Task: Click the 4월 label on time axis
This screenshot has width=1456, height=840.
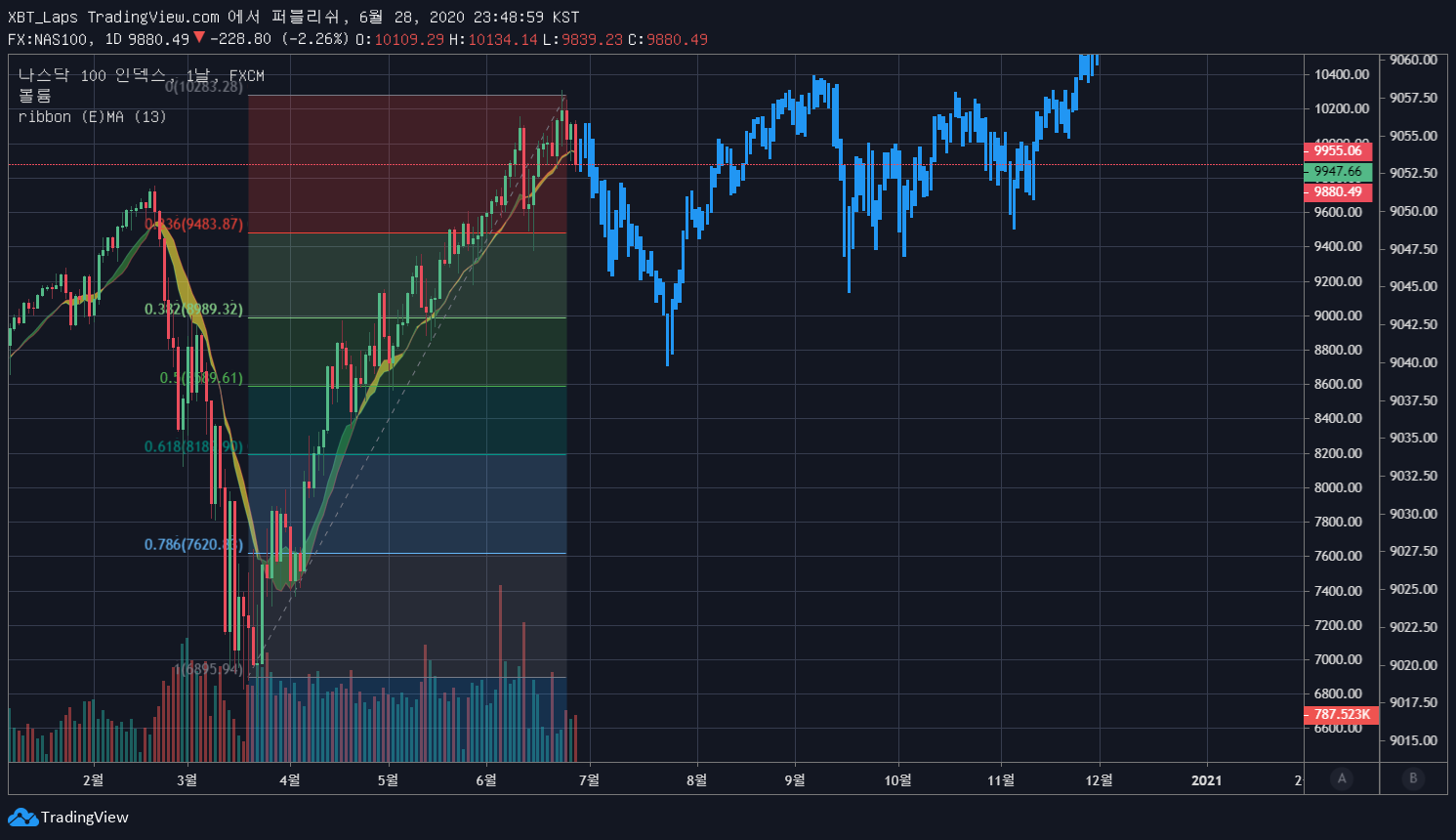Action: click(290, 779)
